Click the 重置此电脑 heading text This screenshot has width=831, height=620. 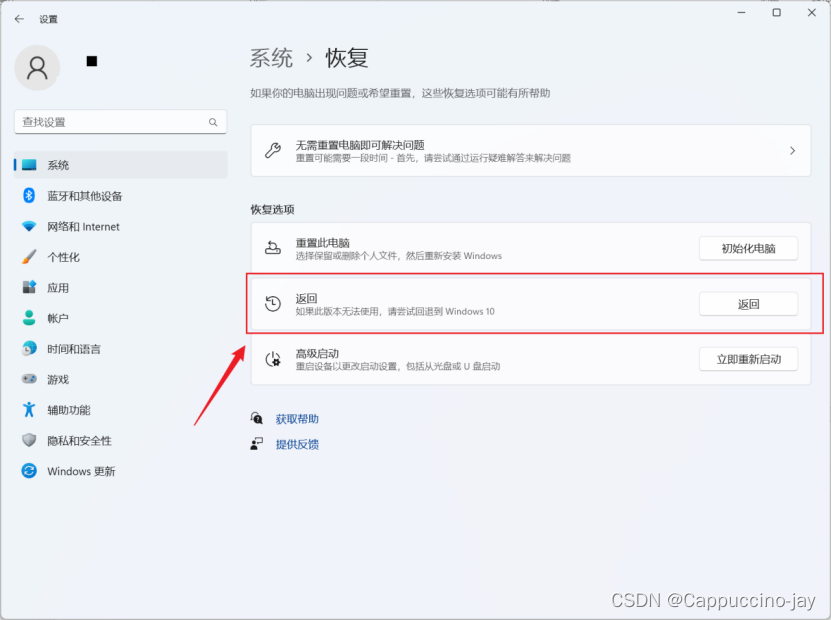click(x=322, y=243)
